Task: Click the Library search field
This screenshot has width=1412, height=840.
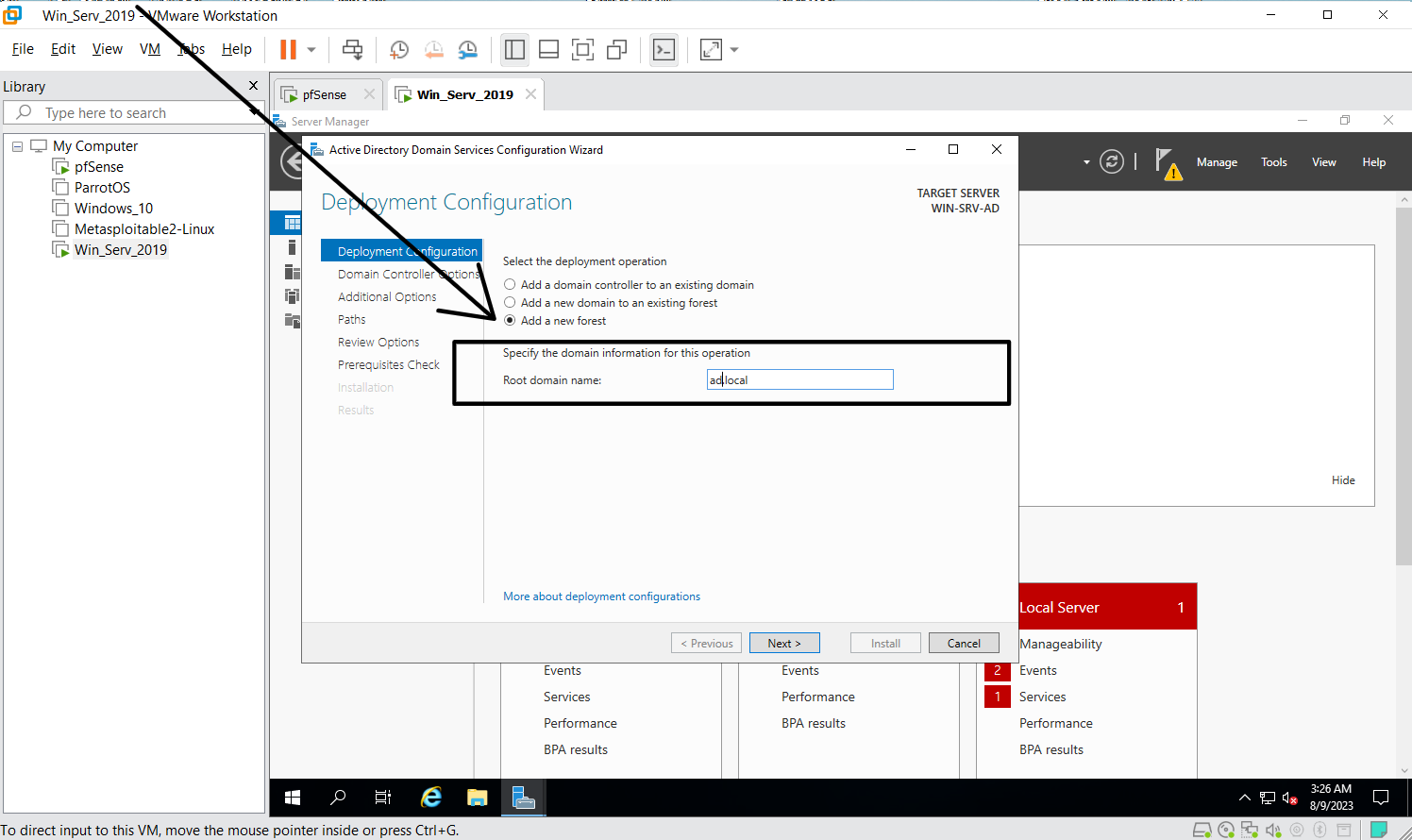Action: point(132,112)
